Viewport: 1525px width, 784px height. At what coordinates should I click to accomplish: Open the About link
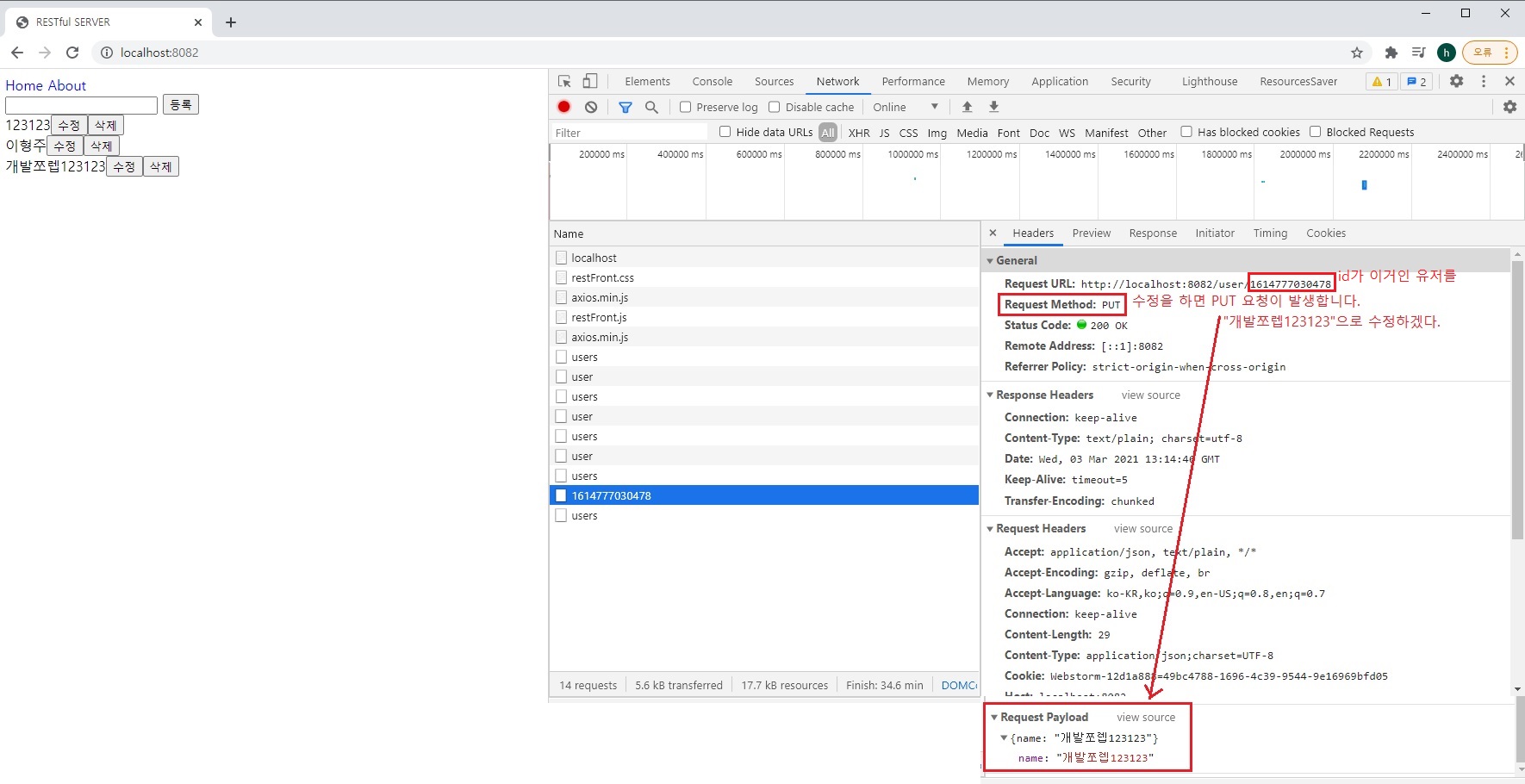(x=67, y=85)
